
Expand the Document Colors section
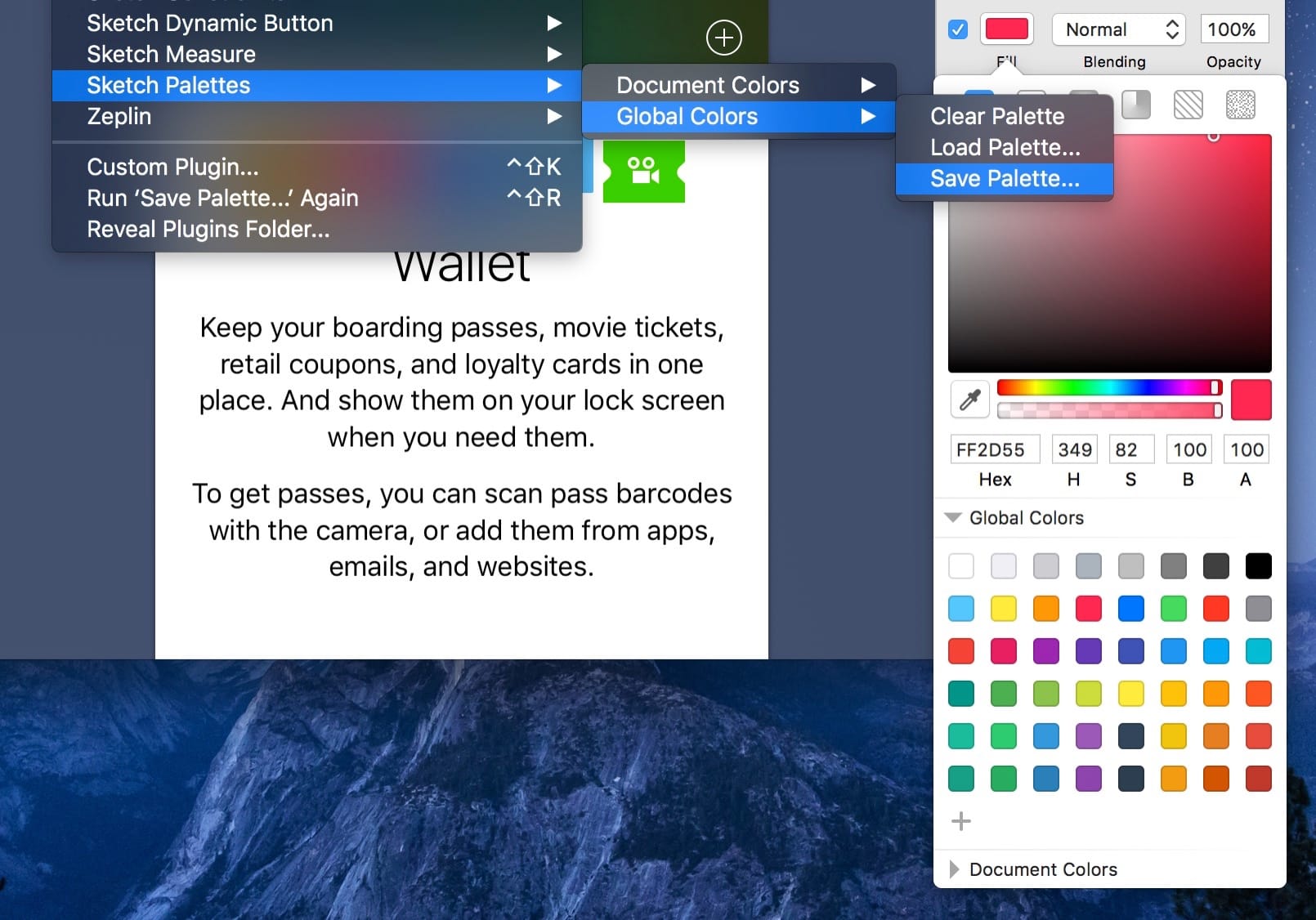coord(954,869)
